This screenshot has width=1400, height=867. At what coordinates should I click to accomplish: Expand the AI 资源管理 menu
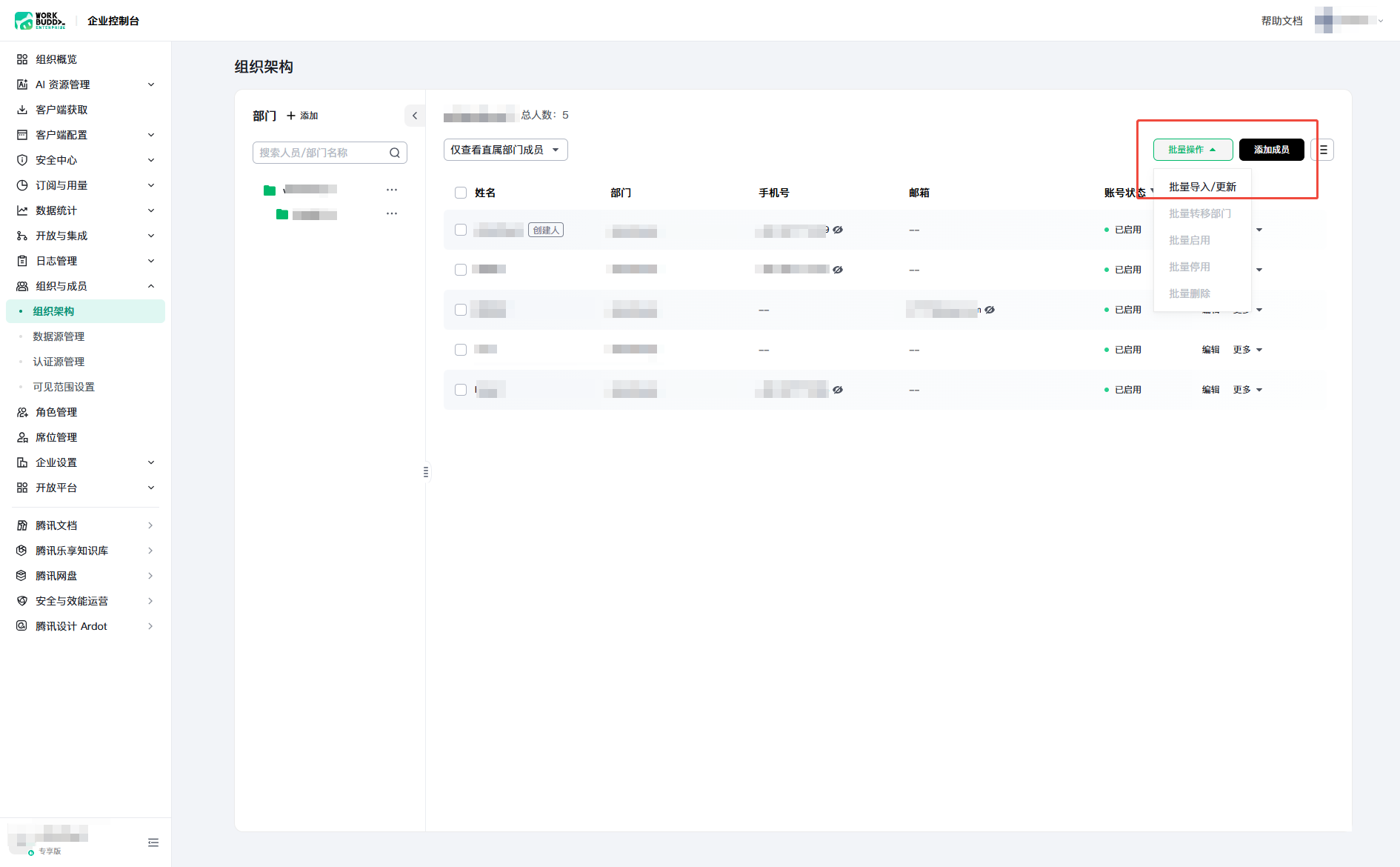coord(151,84)
